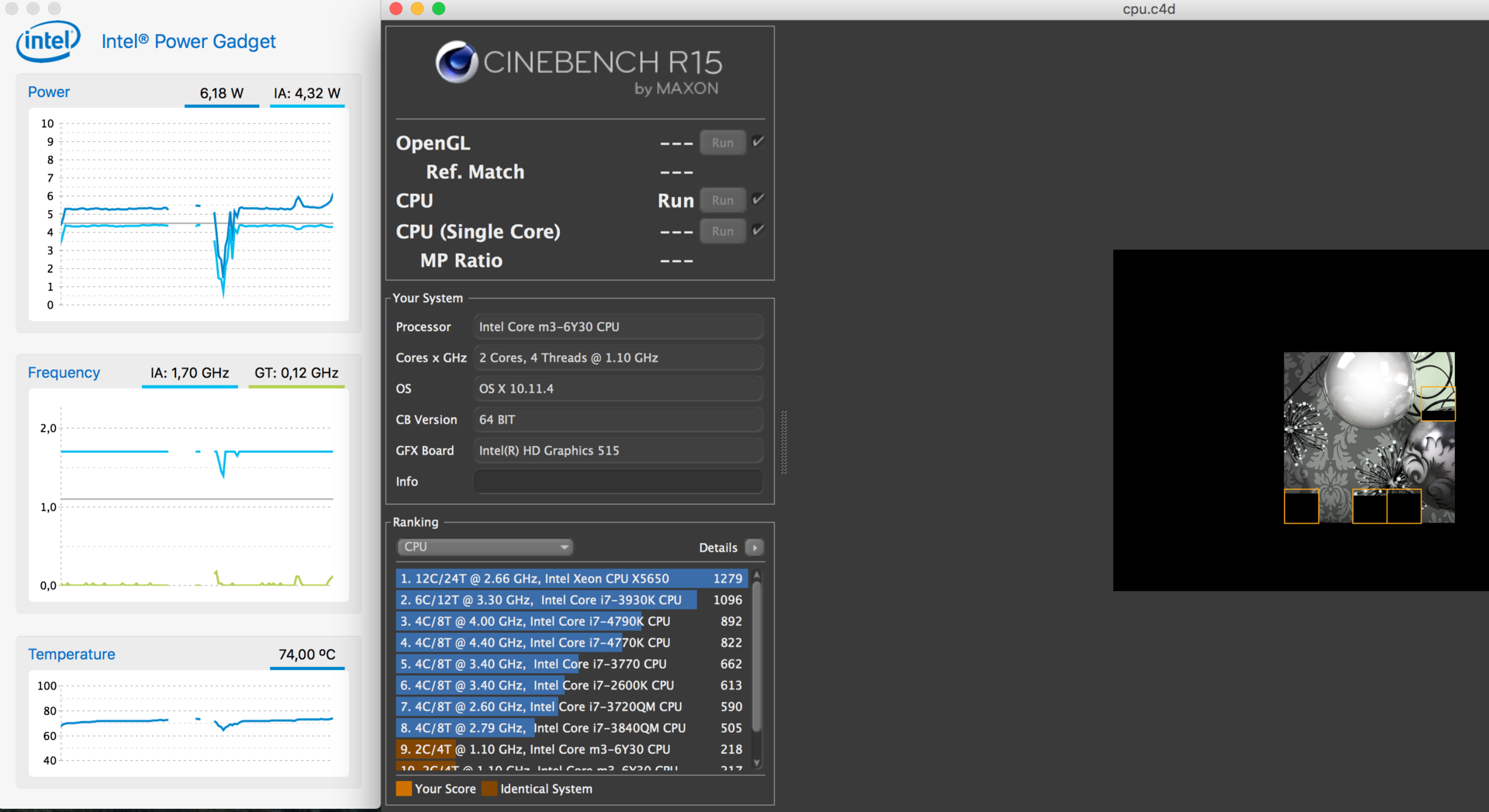The width and height of the screenshot is (1489, 812).
Task: Select ranking entry Intel Core i7-3840QM
Action: pos(572,727)
